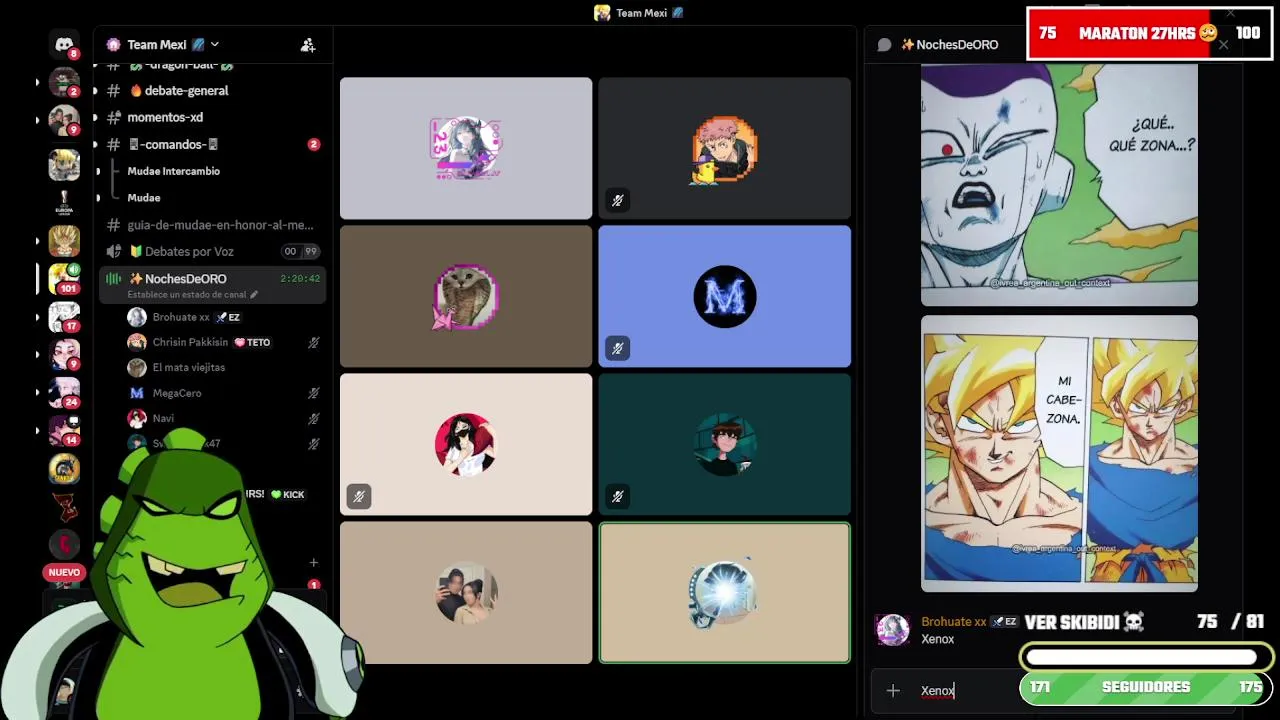Select the couple photo avatar video tile
Image resolution: width=1280 pixels, height=720 pixels.
pos(466,592)
